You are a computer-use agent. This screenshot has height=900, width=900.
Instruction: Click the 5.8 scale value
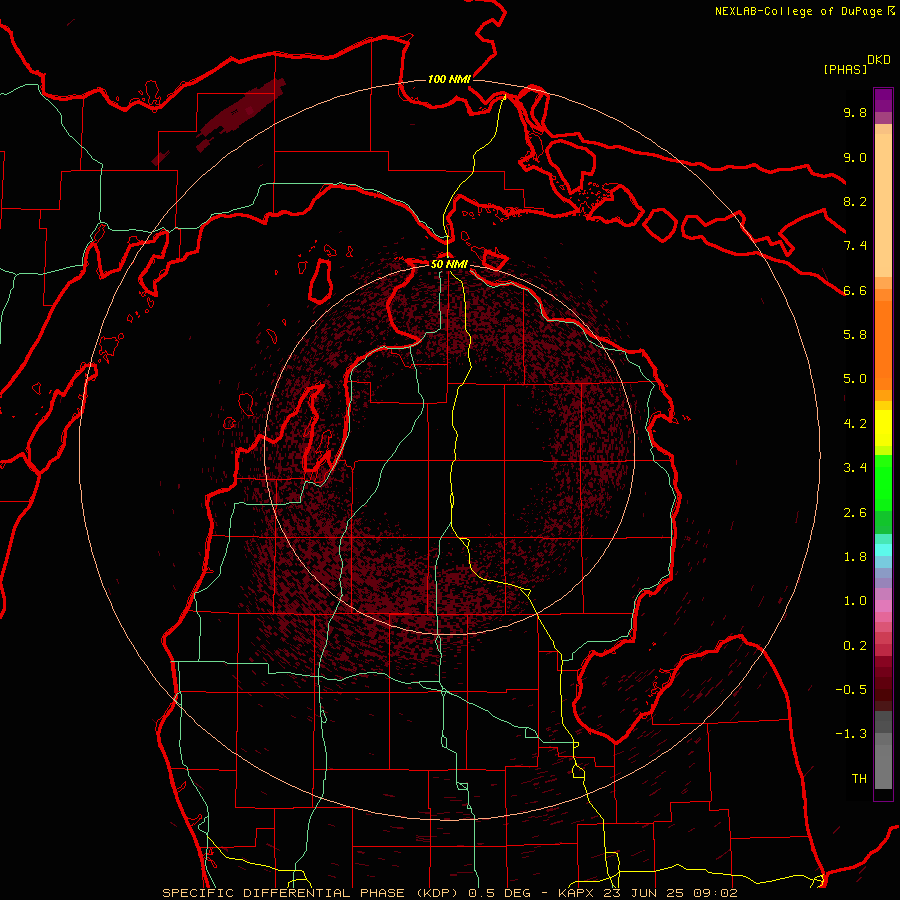point(855,335)
